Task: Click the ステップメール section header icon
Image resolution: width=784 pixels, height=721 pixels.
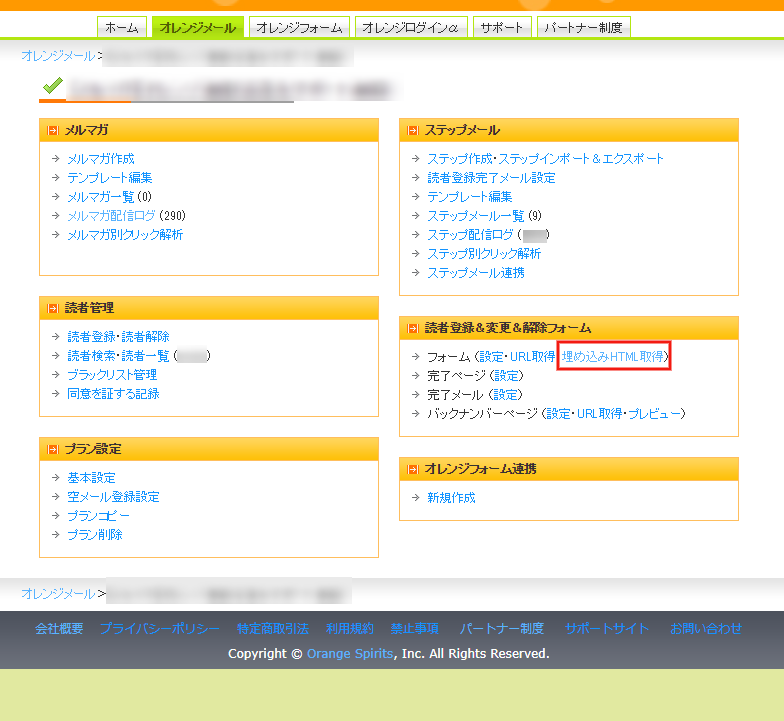Action: [x=412, y=130]
